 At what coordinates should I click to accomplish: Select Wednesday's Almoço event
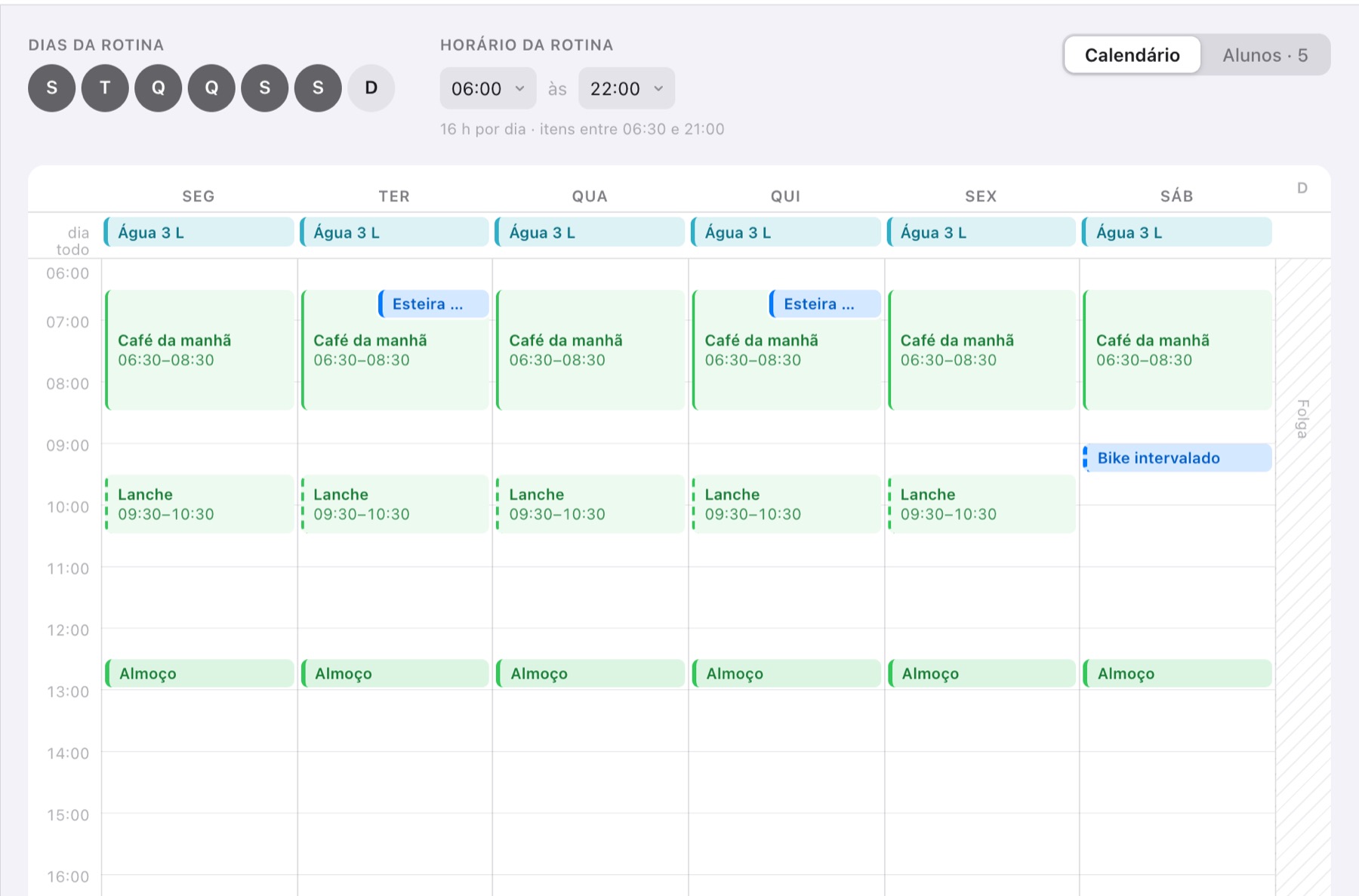(590, 673)
